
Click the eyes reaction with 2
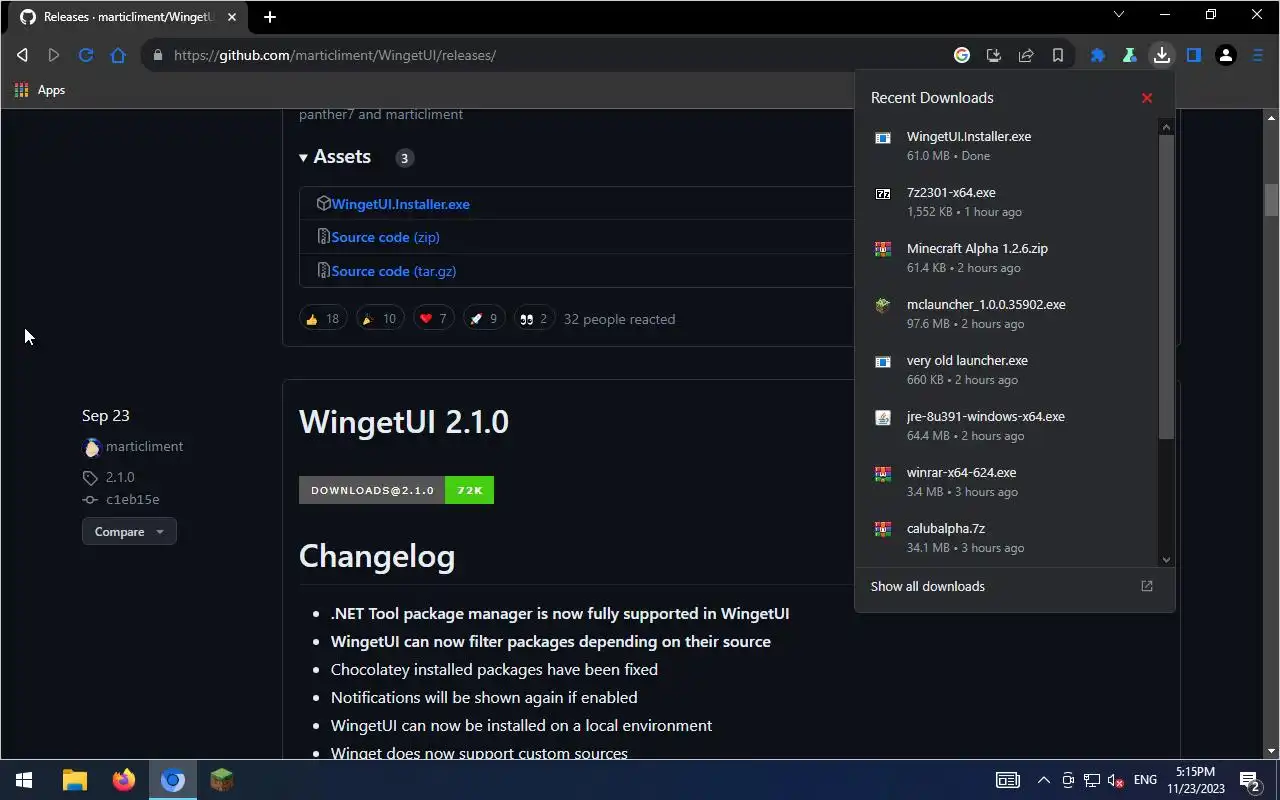coord(534,319)
